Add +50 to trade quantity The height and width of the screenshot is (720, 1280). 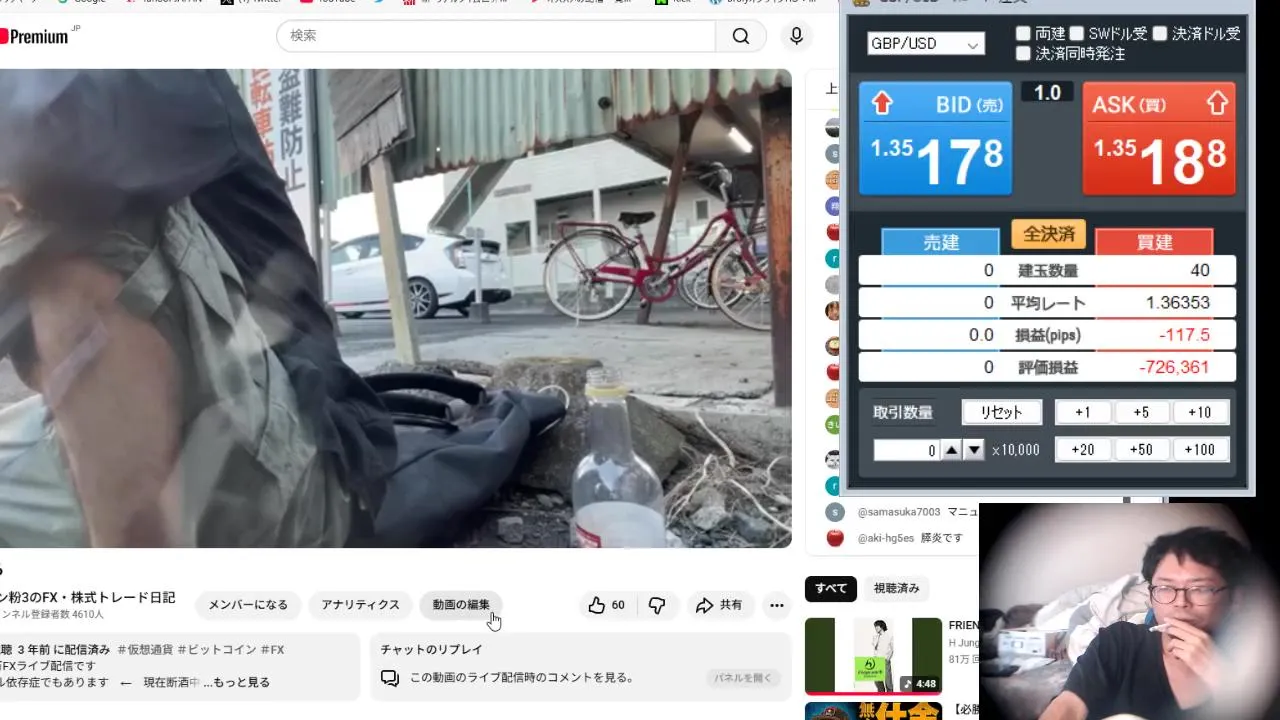click(1141, 450)
